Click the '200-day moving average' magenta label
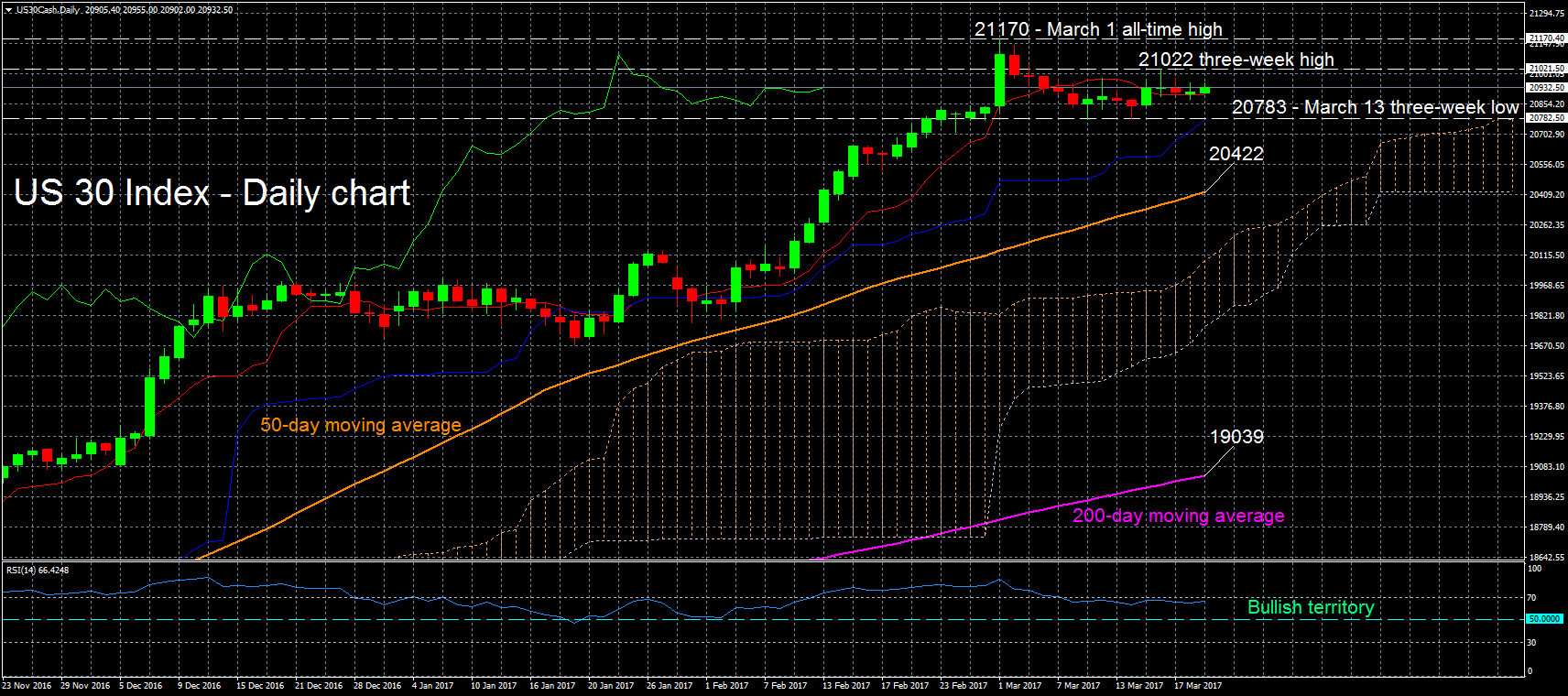This screenshot has width=1568, height=696. [x=1179, y=516]
